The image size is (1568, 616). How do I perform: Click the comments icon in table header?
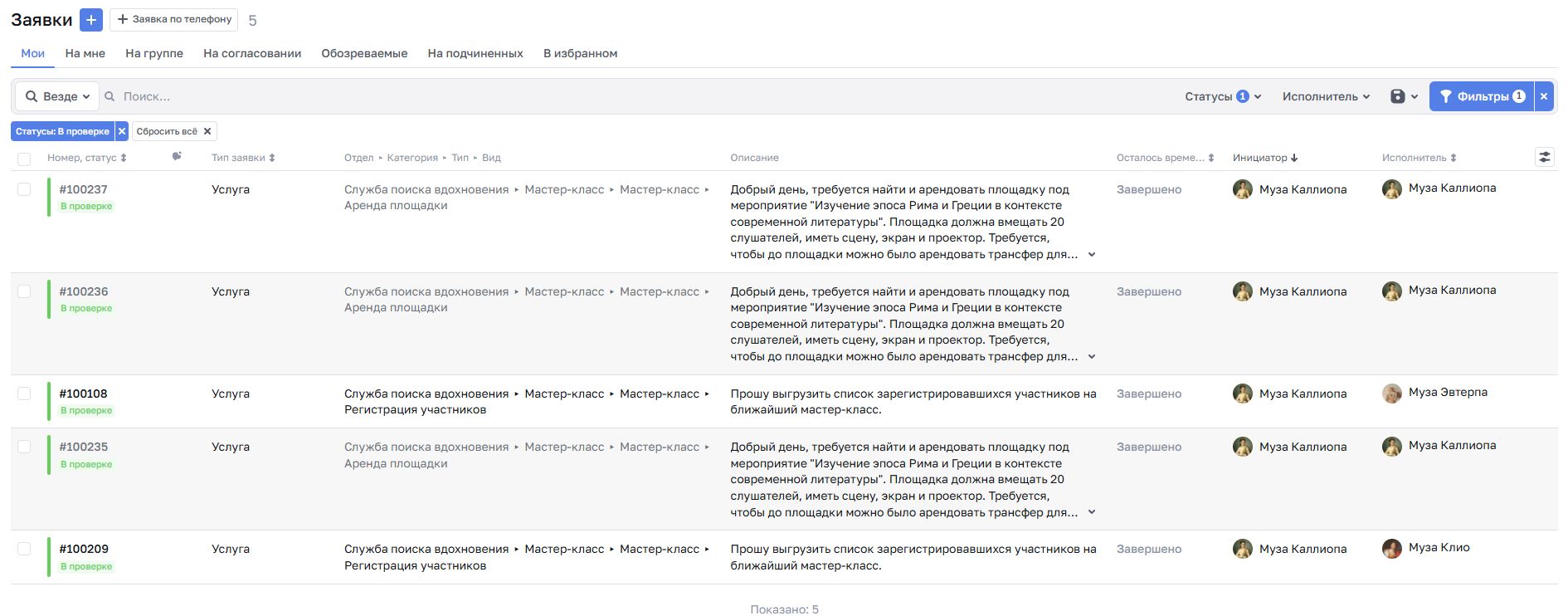tap(177, 157)
